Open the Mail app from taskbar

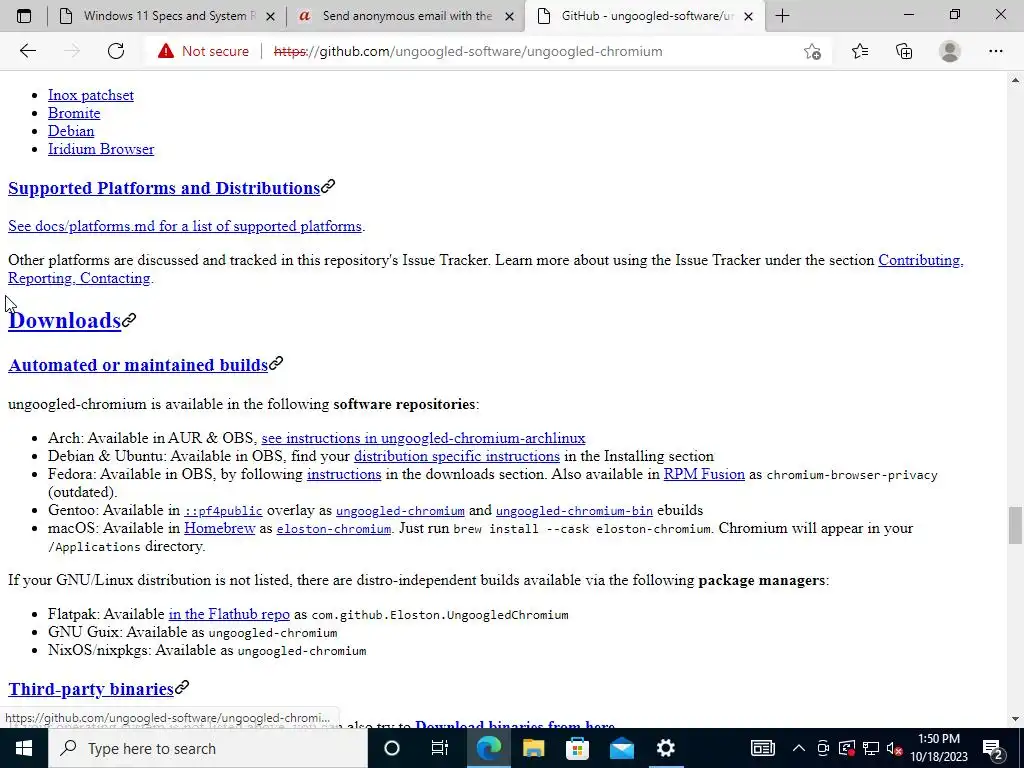pyautogui.click(x=622, y=748)
